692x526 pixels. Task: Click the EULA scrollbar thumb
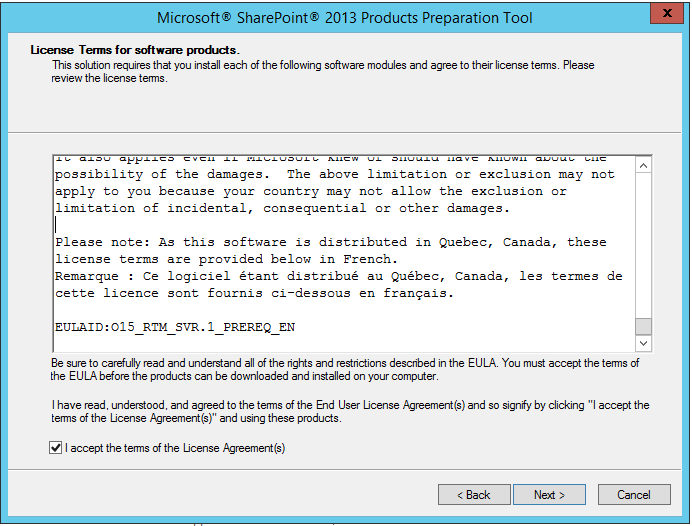tap(643, 326)
